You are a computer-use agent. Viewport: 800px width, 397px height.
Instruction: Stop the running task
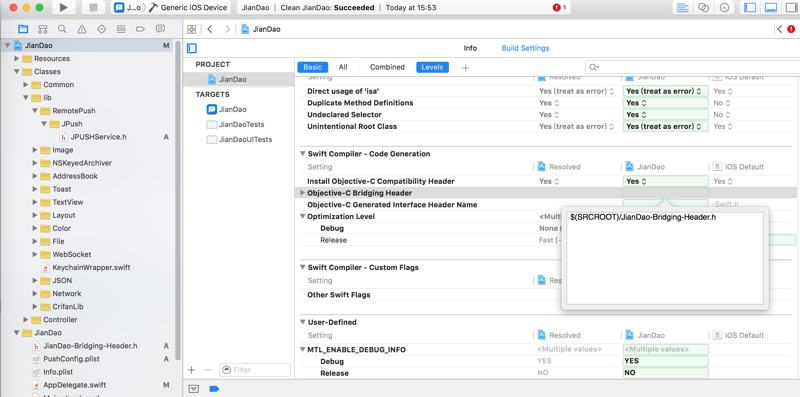[x=93, y=8]
